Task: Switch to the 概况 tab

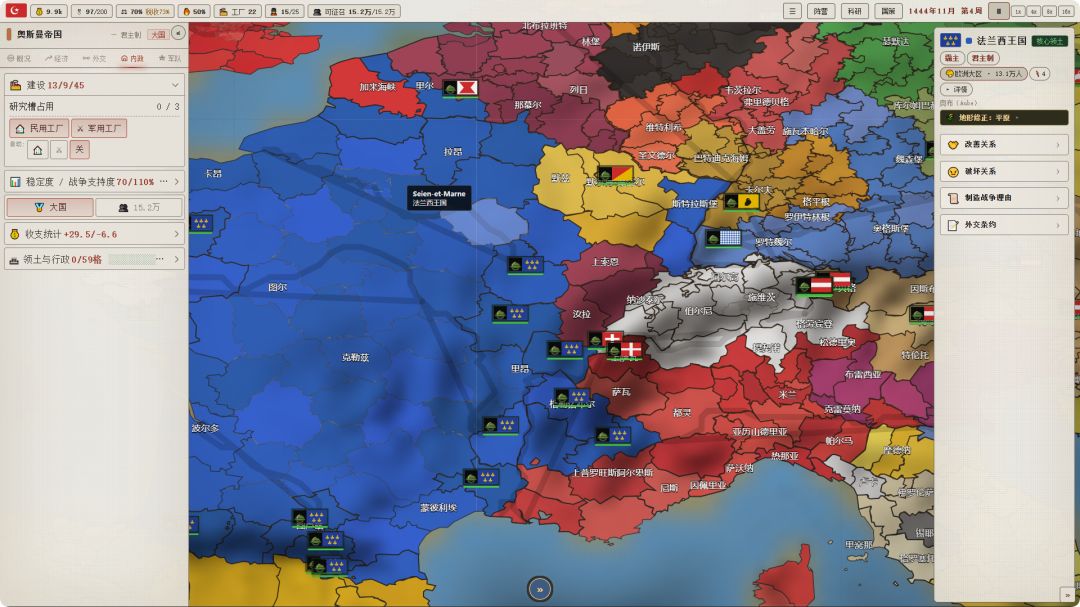Action: tap(19, 59)
